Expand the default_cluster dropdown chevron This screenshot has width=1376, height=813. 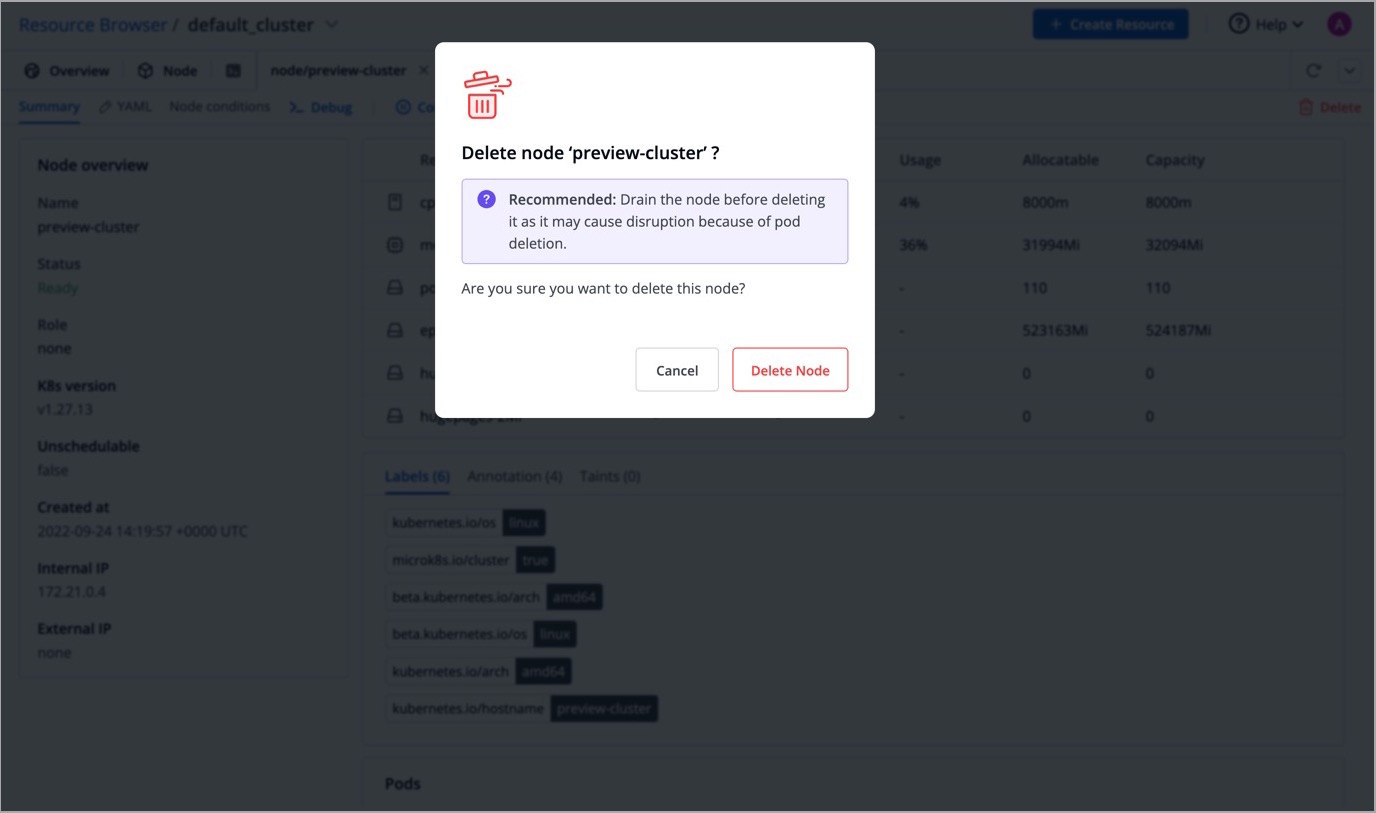[333, 25]
